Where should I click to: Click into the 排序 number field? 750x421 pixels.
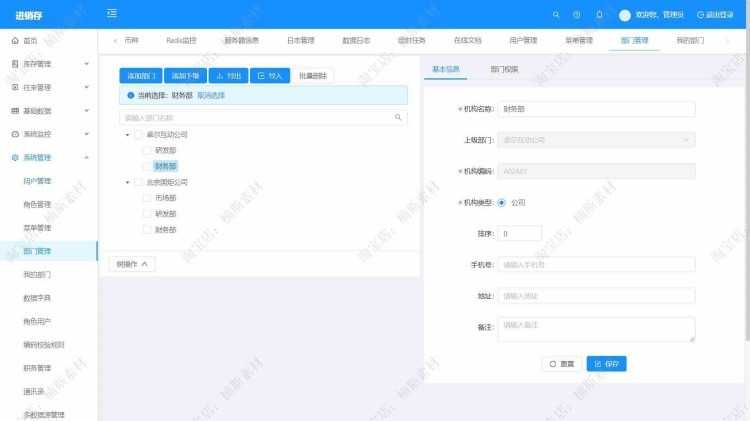(519, 233)
